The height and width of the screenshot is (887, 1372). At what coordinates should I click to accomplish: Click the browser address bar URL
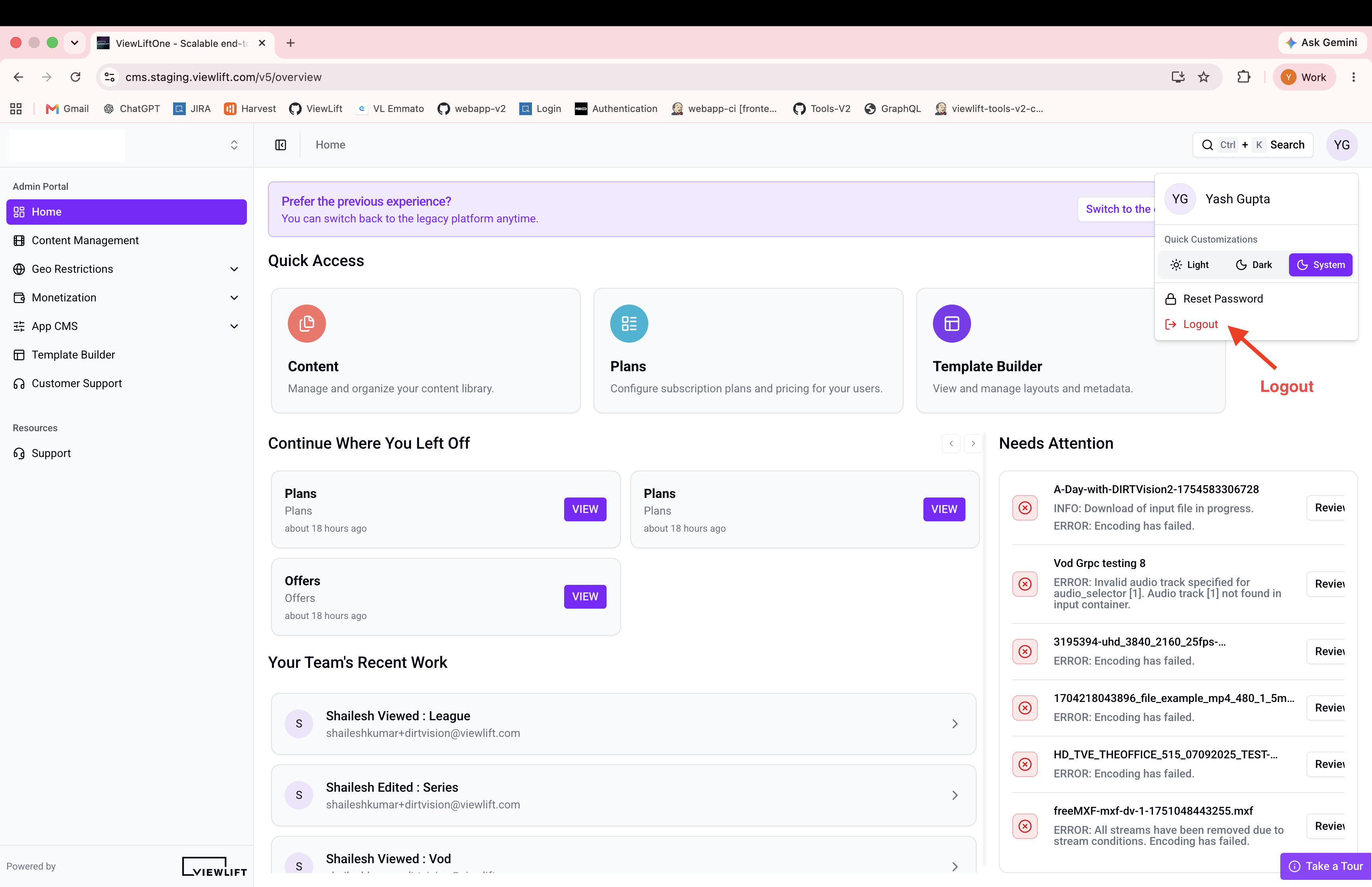pyautogui.click(x=224, y=77)
